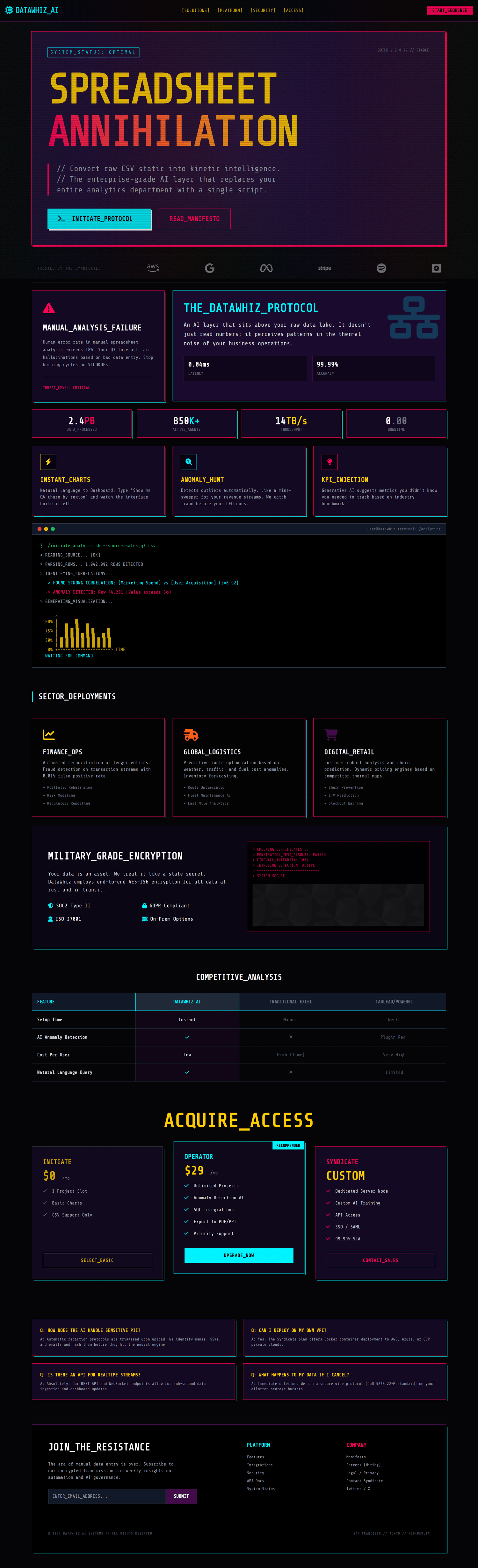
Task: Click the green dot in terminal title bar
Action: (53, 529)
